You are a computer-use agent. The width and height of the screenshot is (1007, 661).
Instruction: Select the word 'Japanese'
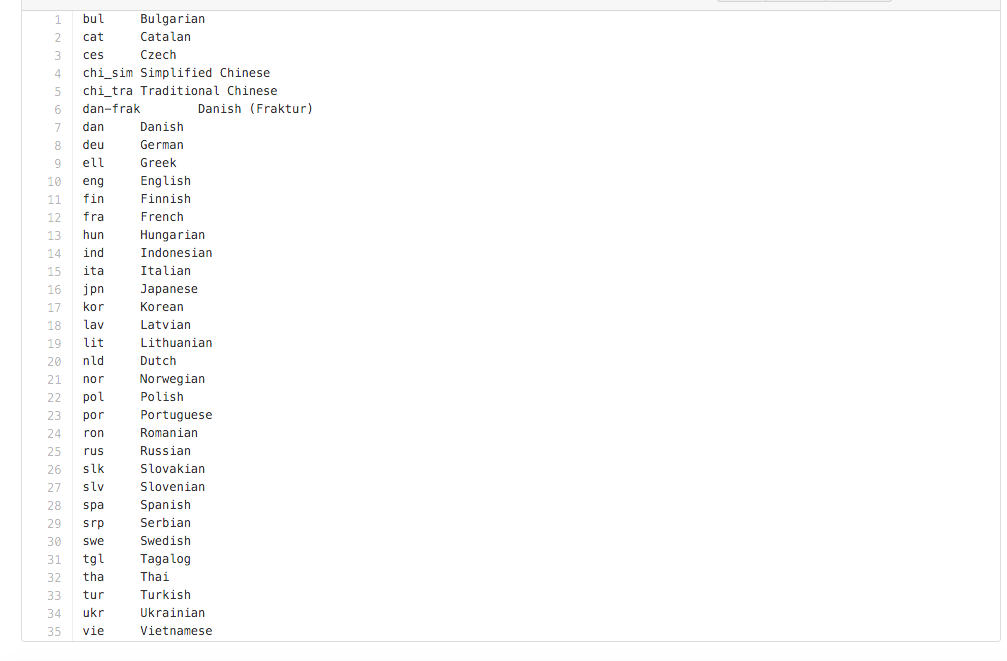[x=169, y=289]
